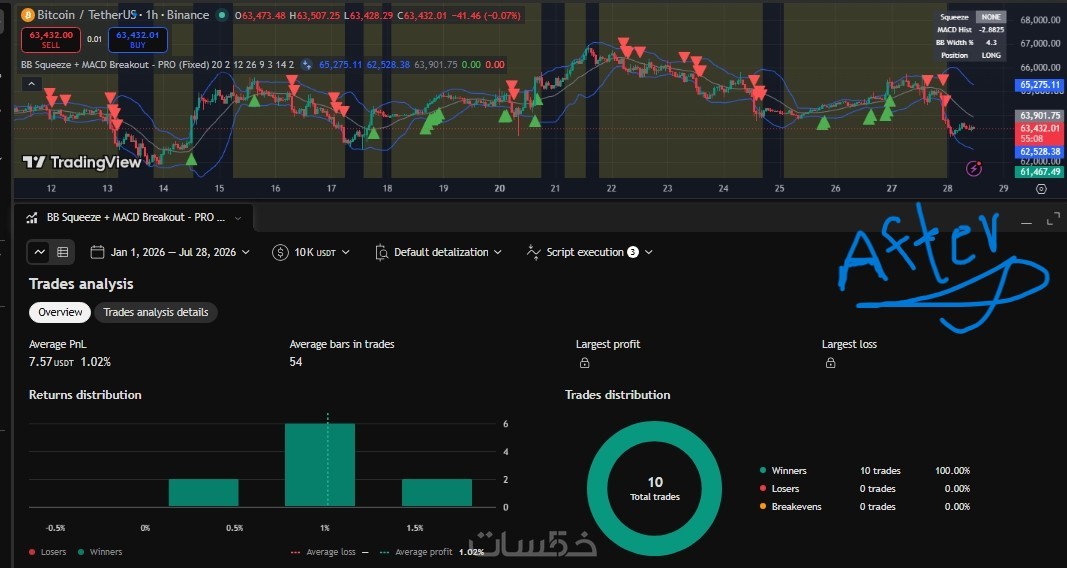Click the tallest 1% returns distribution bar
Viewport: 1067px width, 568px height.
tap(320, 465)
